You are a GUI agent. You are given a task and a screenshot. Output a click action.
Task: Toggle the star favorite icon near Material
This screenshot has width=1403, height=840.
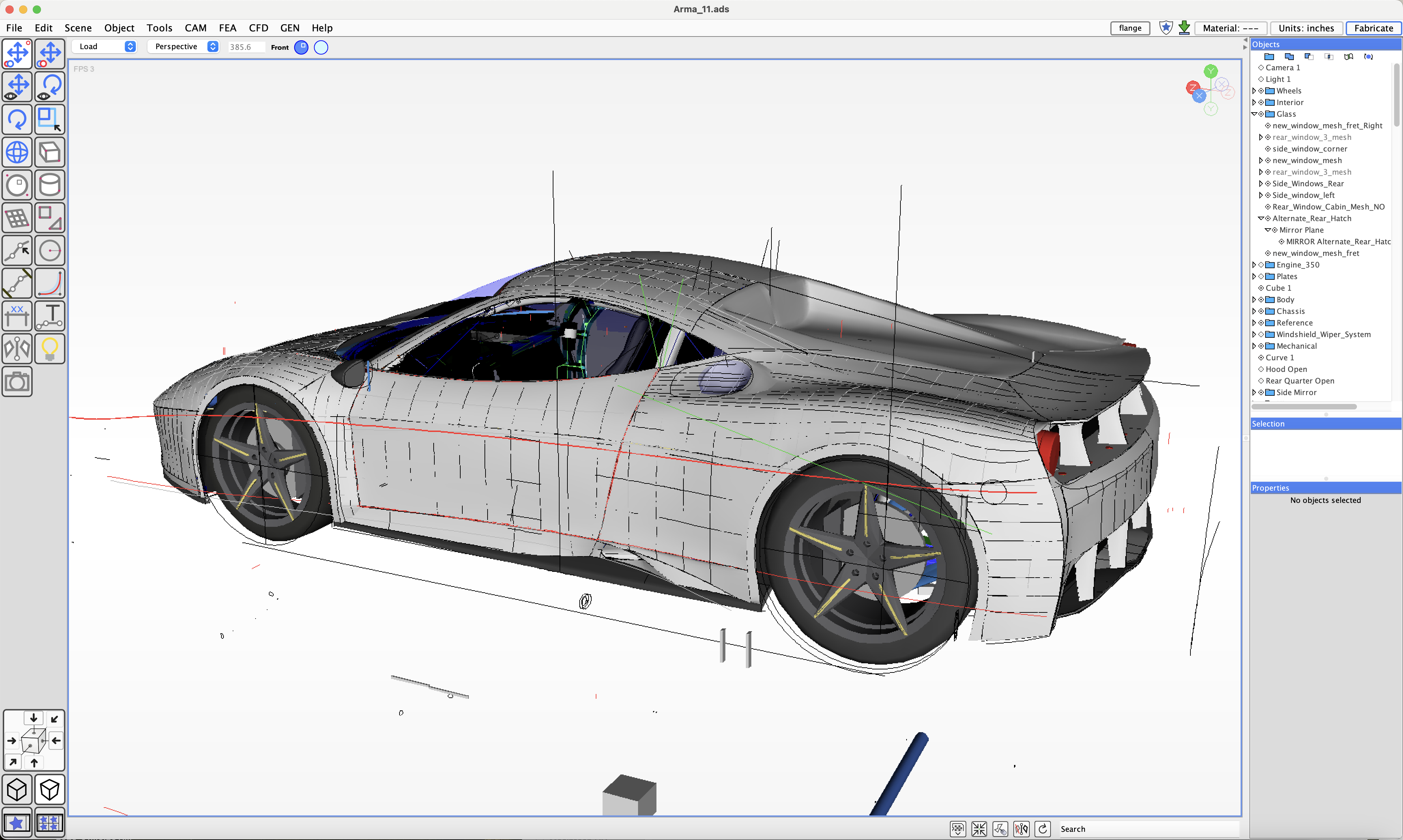pyautogui.click(x=1166, y=28)
